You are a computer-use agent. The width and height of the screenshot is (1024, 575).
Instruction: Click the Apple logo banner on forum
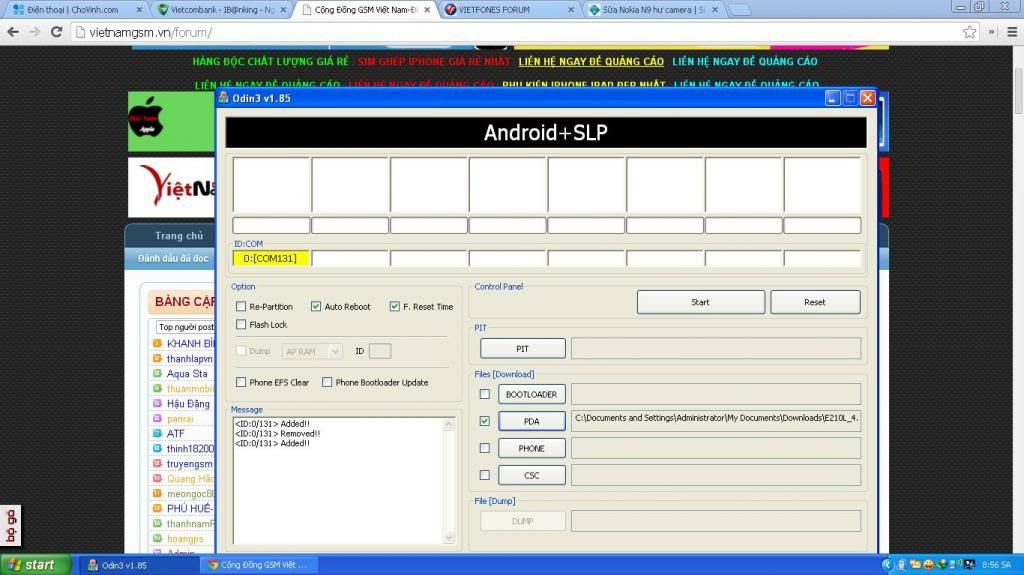pyautogui.click(x=171, y=121)
